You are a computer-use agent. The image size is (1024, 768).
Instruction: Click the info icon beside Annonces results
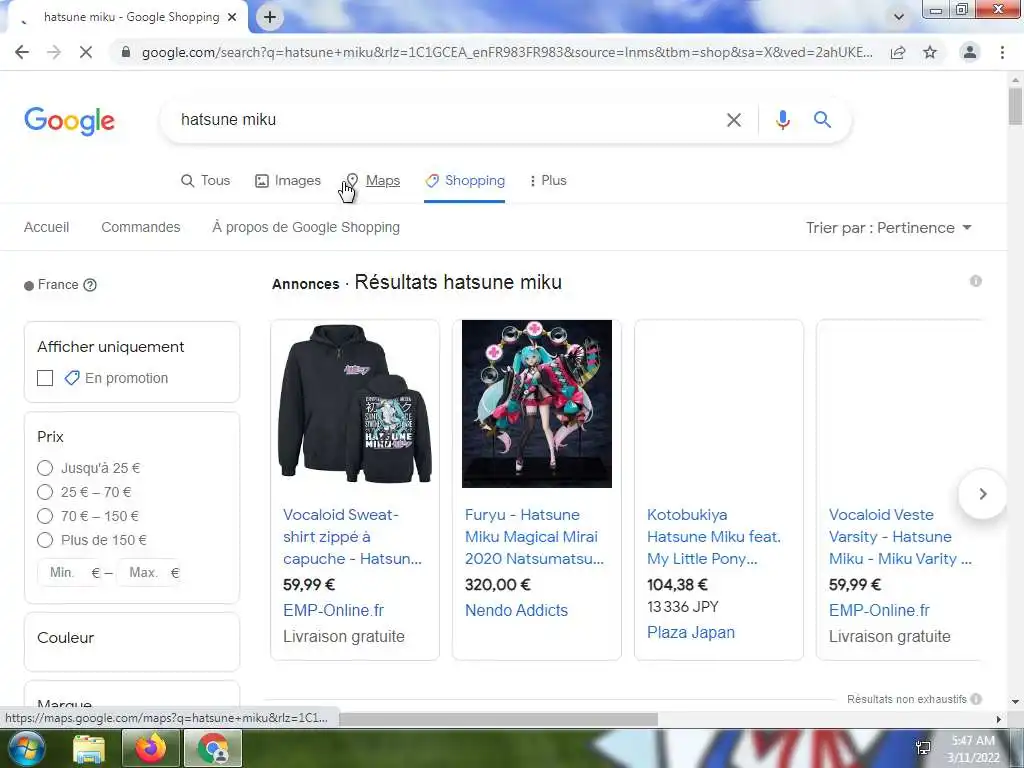click(x=976, y=281)
